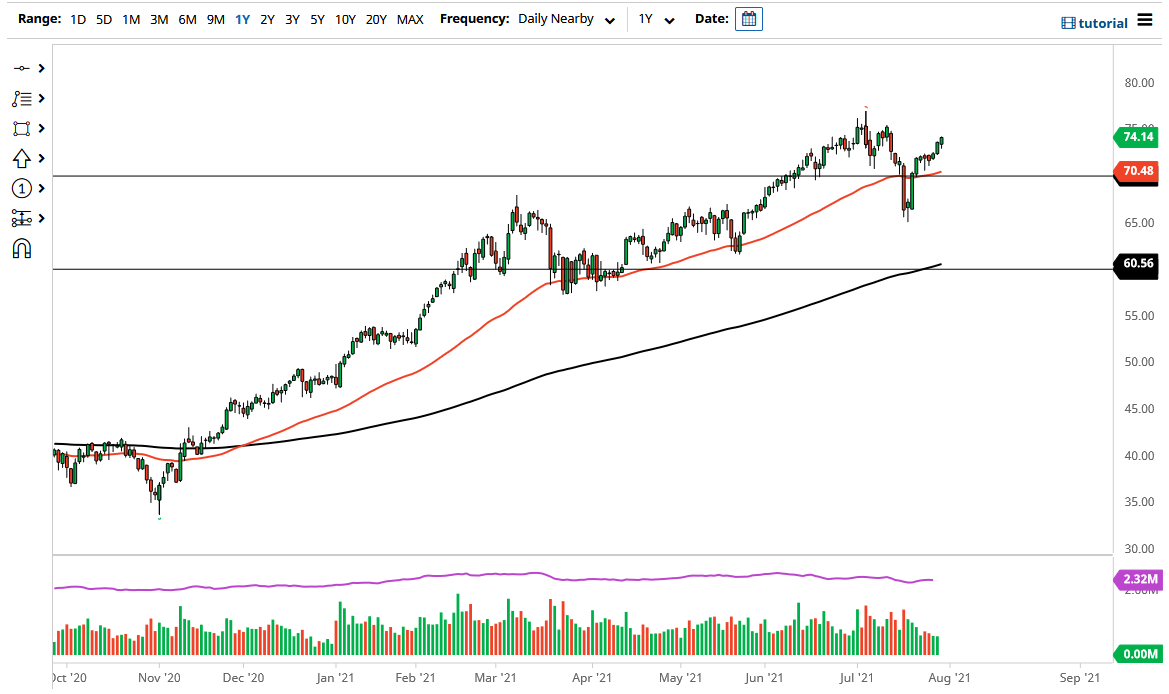Select the arrow annotation tool
Image resolution: width=1169 pixels, height=694 pixels.
[20, 158]
